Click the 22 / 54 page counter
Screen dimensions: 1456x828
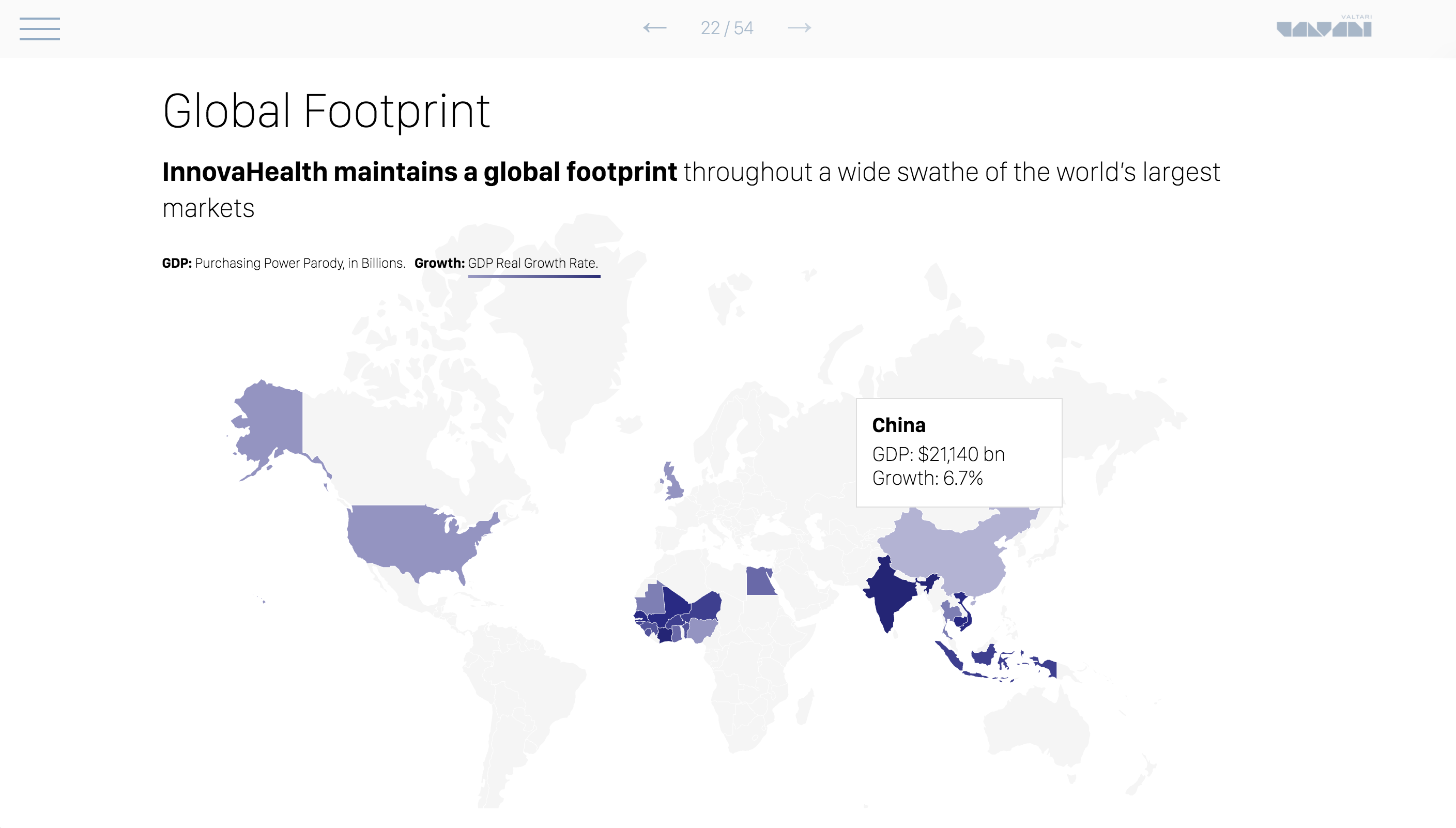(x=727, y=28)
